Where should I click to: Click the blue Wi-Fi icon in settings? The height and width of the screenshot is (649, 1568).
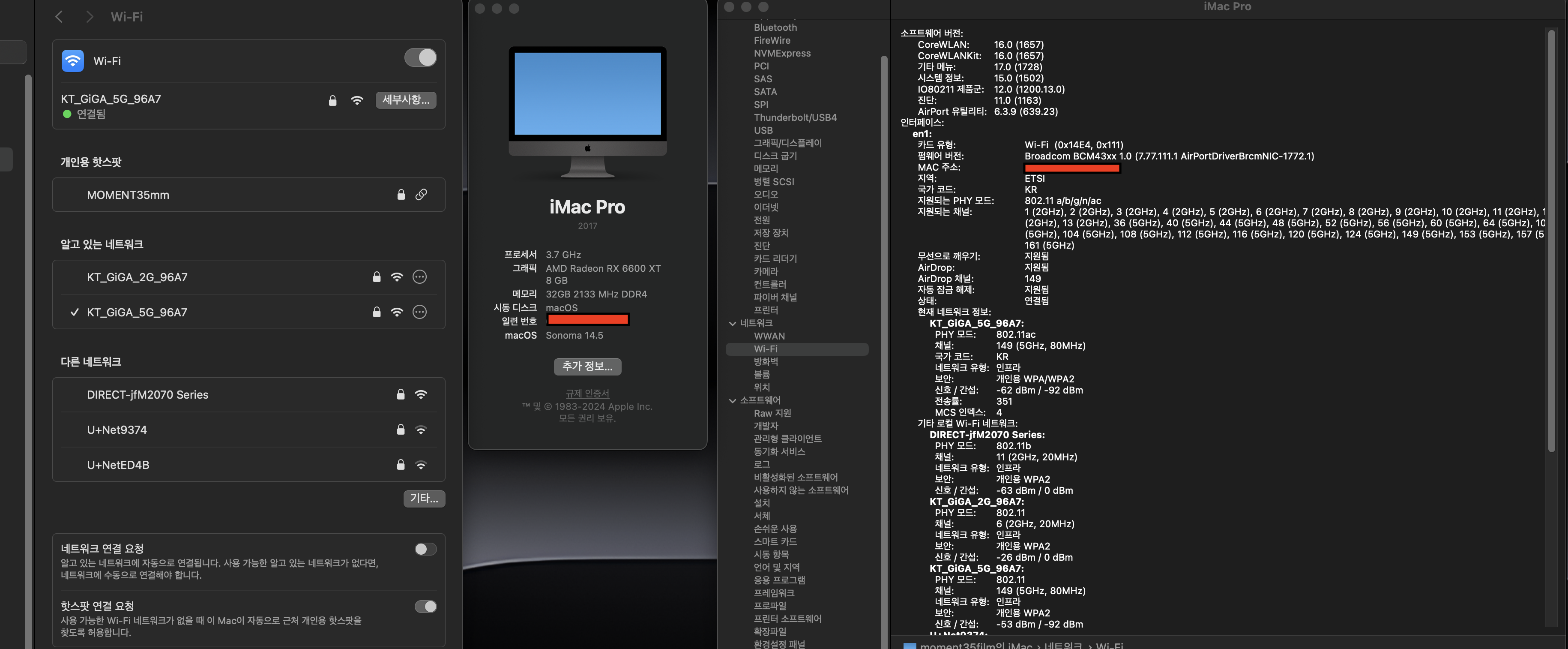(x=72, y=61)
